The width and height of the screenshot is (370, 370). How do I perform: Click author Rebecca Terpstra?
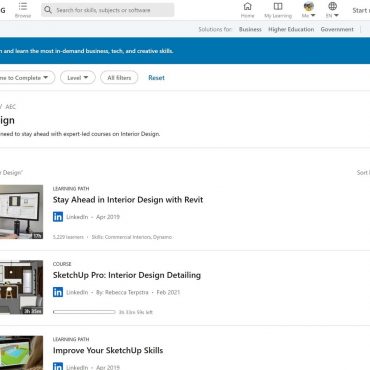tap(127, 292)
